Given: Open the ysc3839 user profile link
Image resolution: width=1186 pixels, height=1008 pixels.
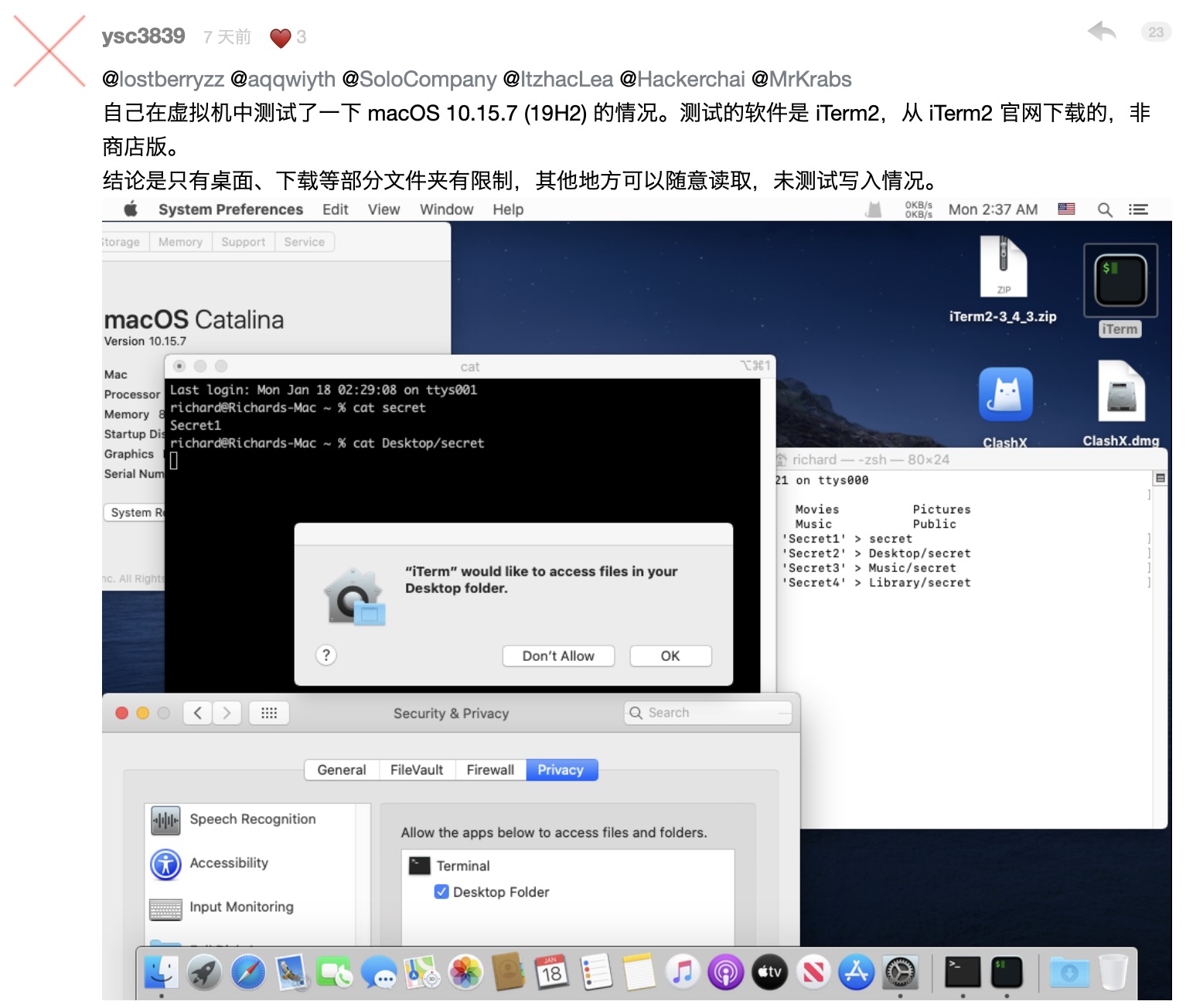Looking at the screenshot, I should 143,36.
